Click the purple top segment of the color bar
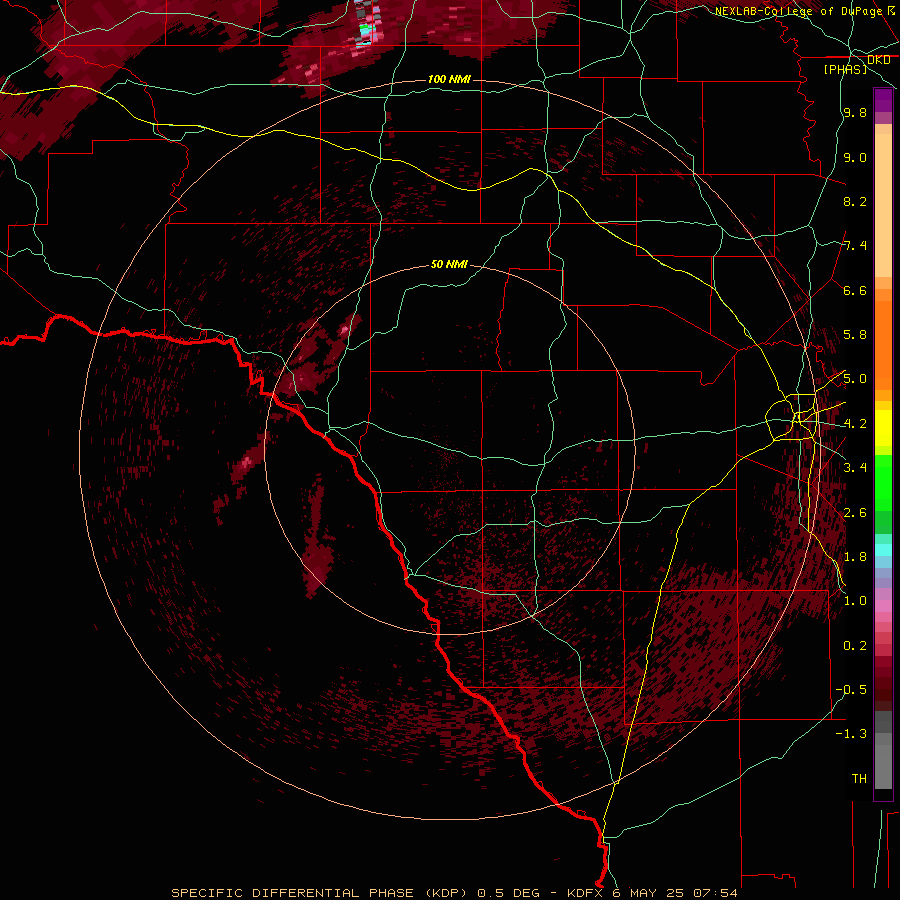Viewport: 900px width, 900px height. (x=883, y=100)
